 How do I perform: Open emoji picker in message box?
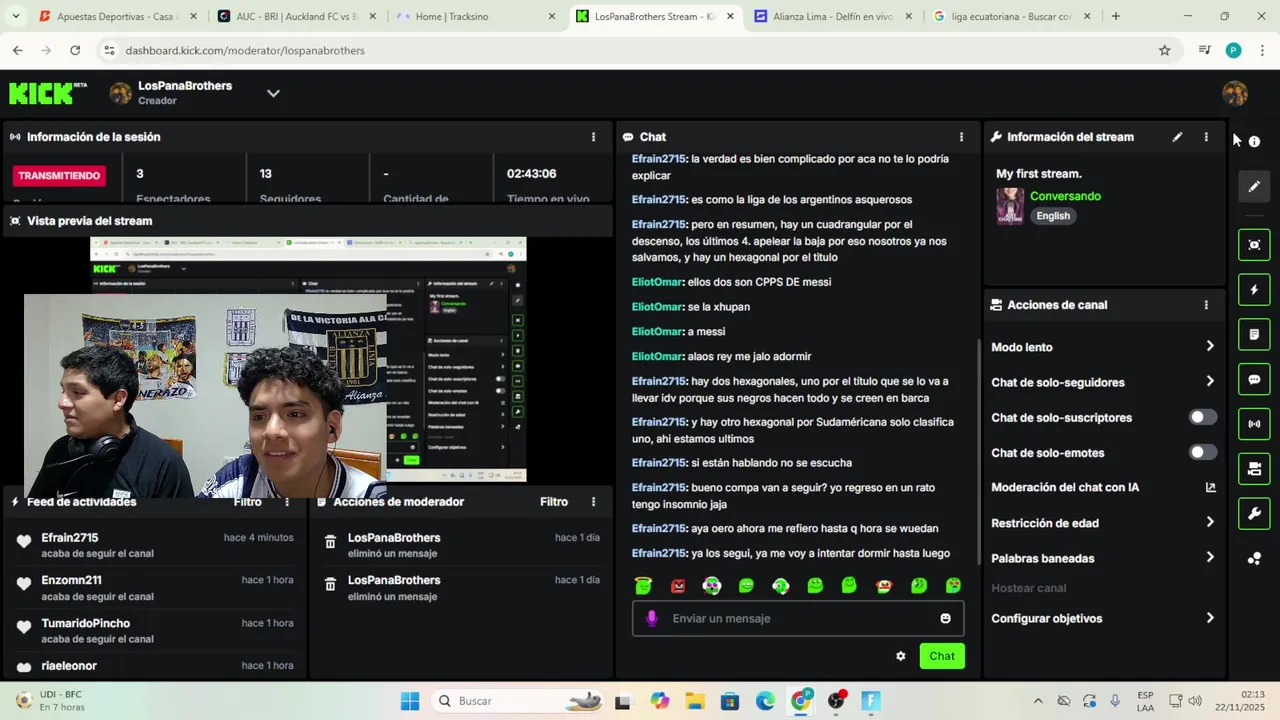945,618
